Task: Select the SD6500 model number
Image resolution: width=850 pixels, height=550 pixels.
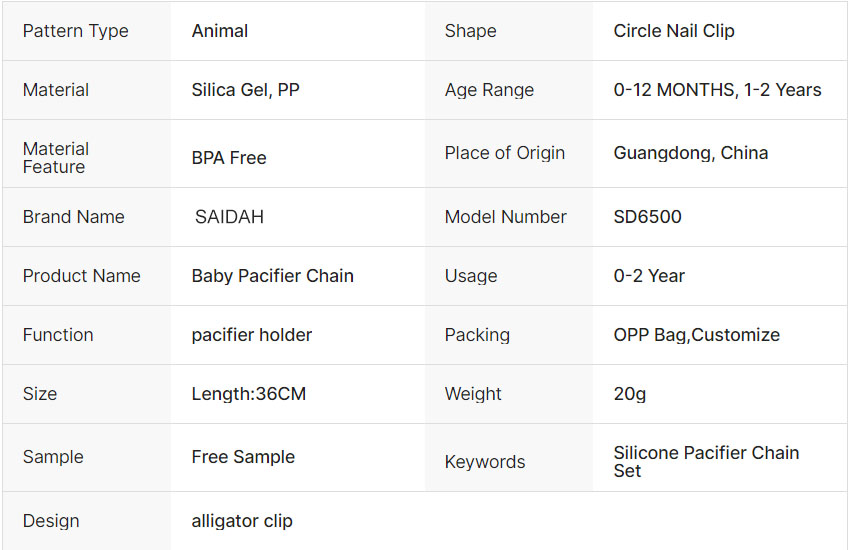Action: coord(648,217)
